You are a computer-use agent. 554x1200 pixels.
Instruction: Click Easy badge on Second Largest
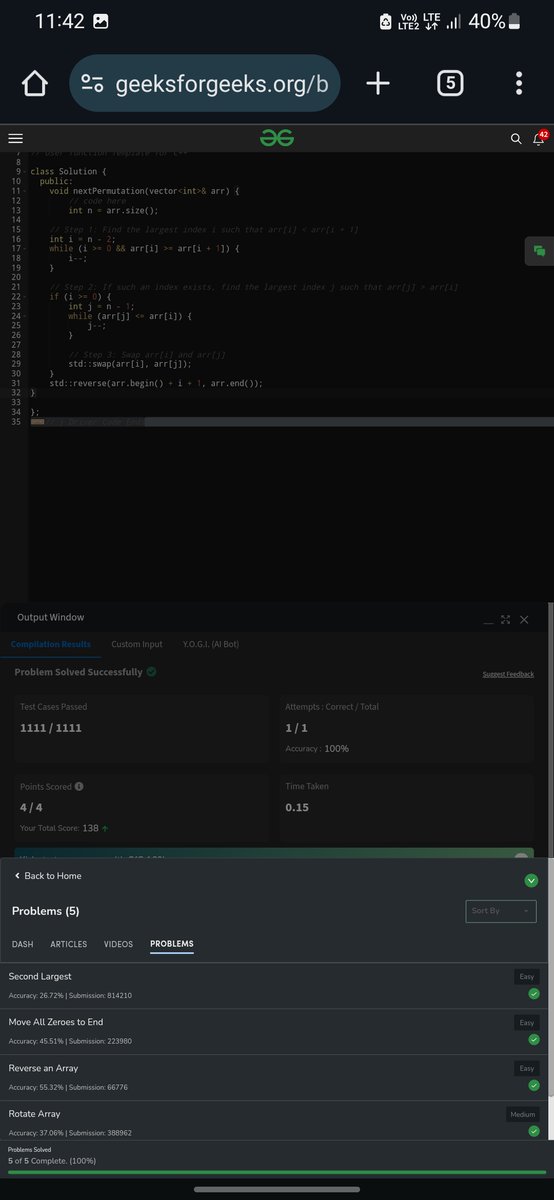(x=526, y=977)
